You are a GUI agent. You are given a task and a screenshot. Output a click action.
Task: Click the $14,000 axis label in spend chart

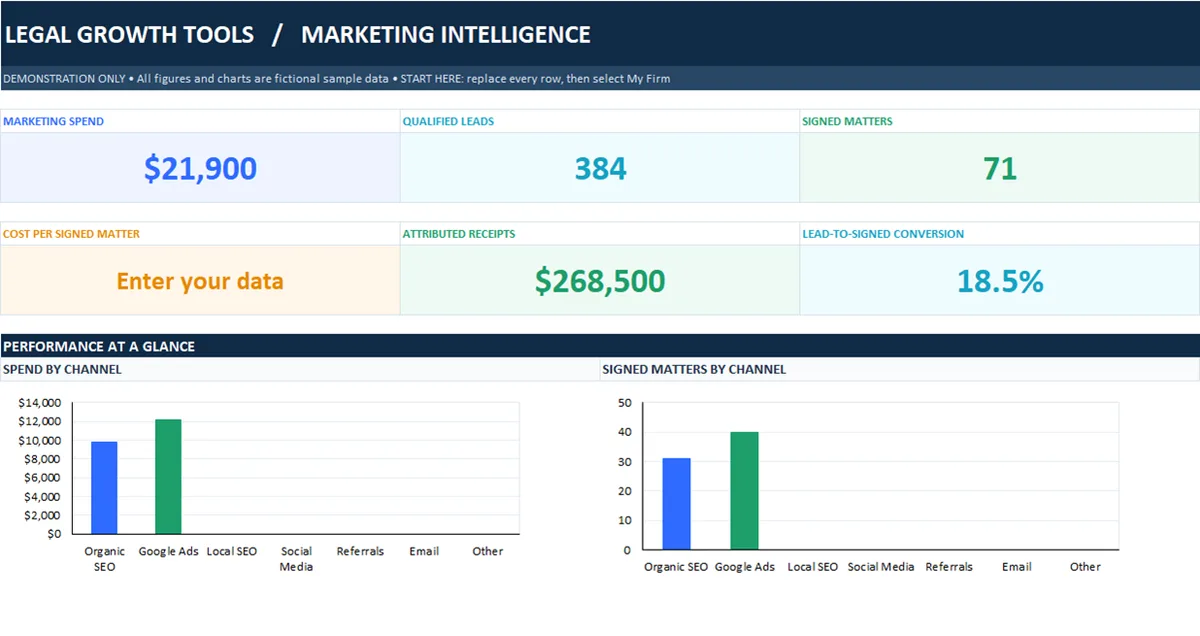[x=40, y=403]
